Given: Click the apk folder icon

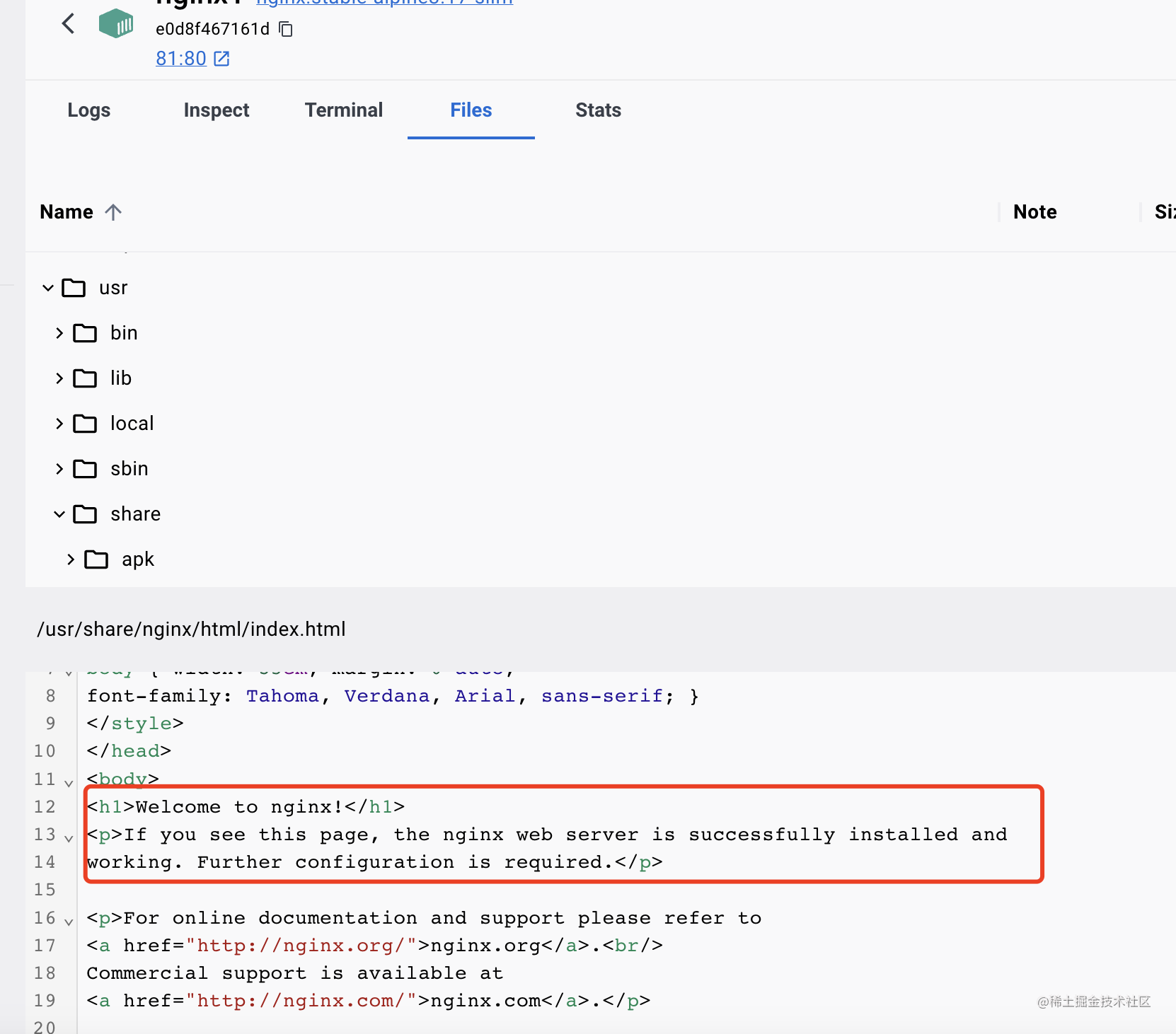Looking at the screenshot, I should [x=96, y=559].
